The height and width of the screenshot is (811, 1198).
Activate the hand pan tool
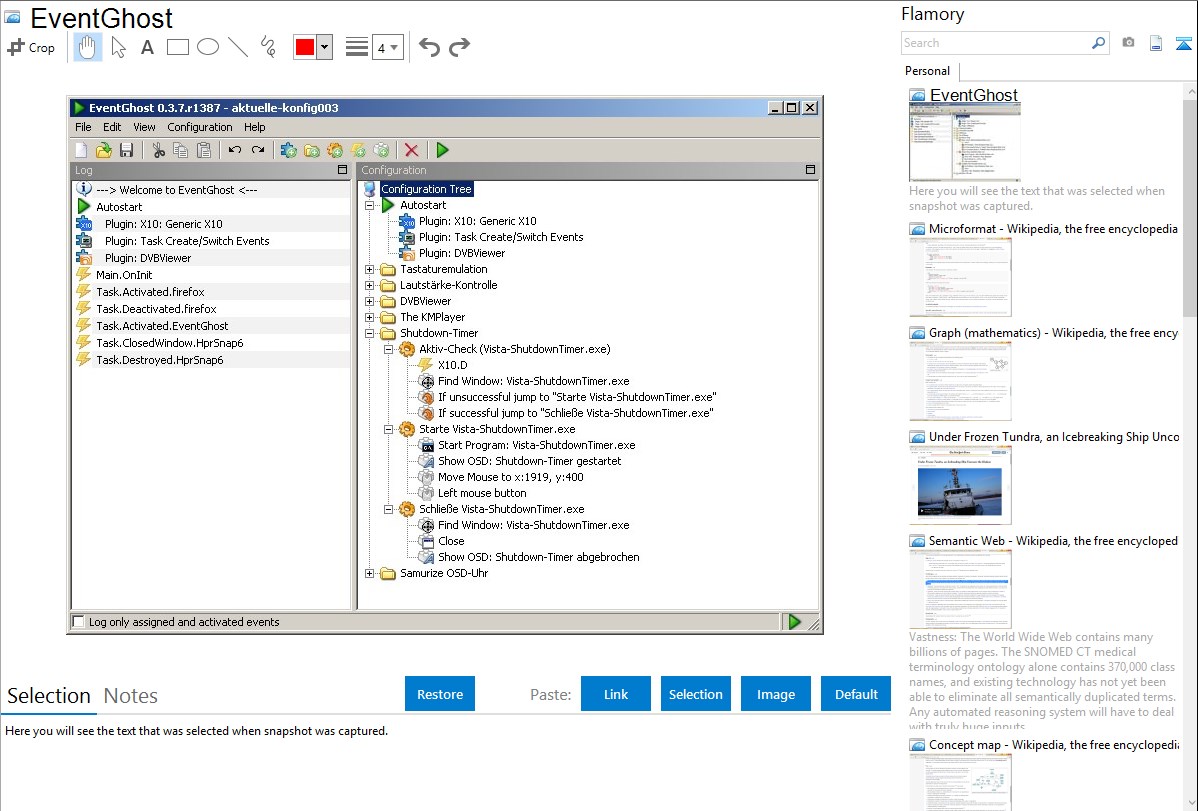[88, 47]
